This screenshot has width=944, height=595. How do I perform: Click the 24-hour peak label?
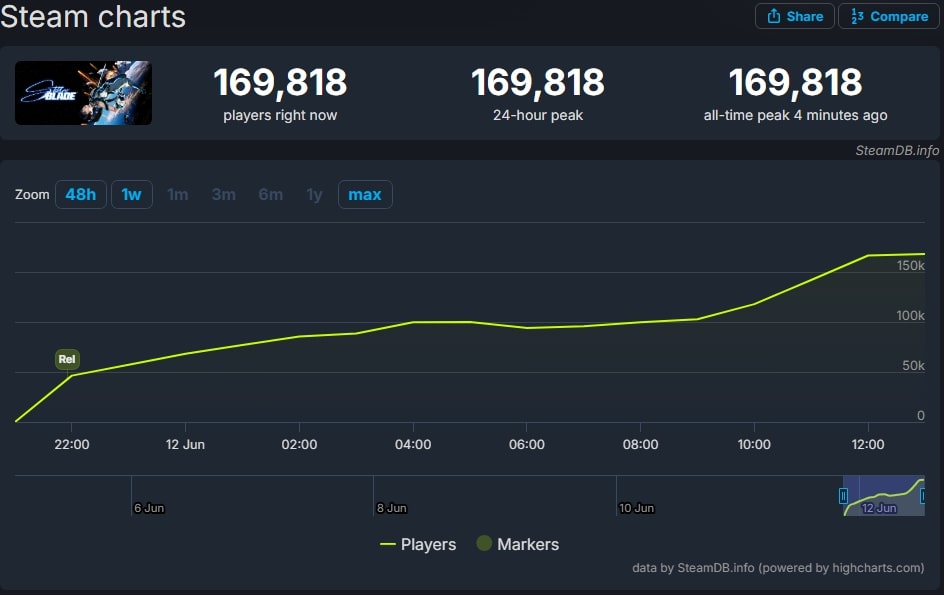coord(538,115)
